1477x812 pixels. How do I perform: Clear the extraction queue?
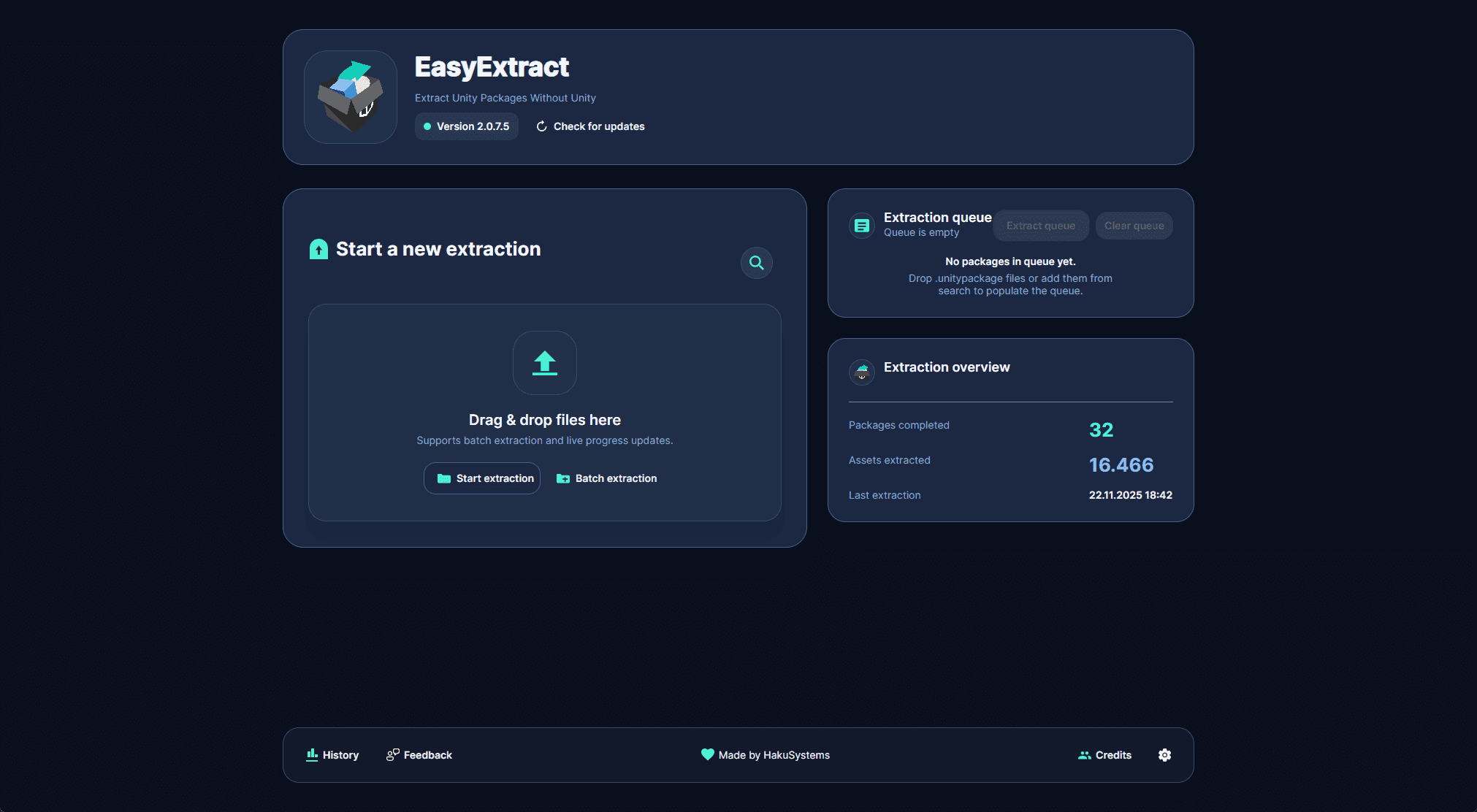click(x=1134, y=226)
